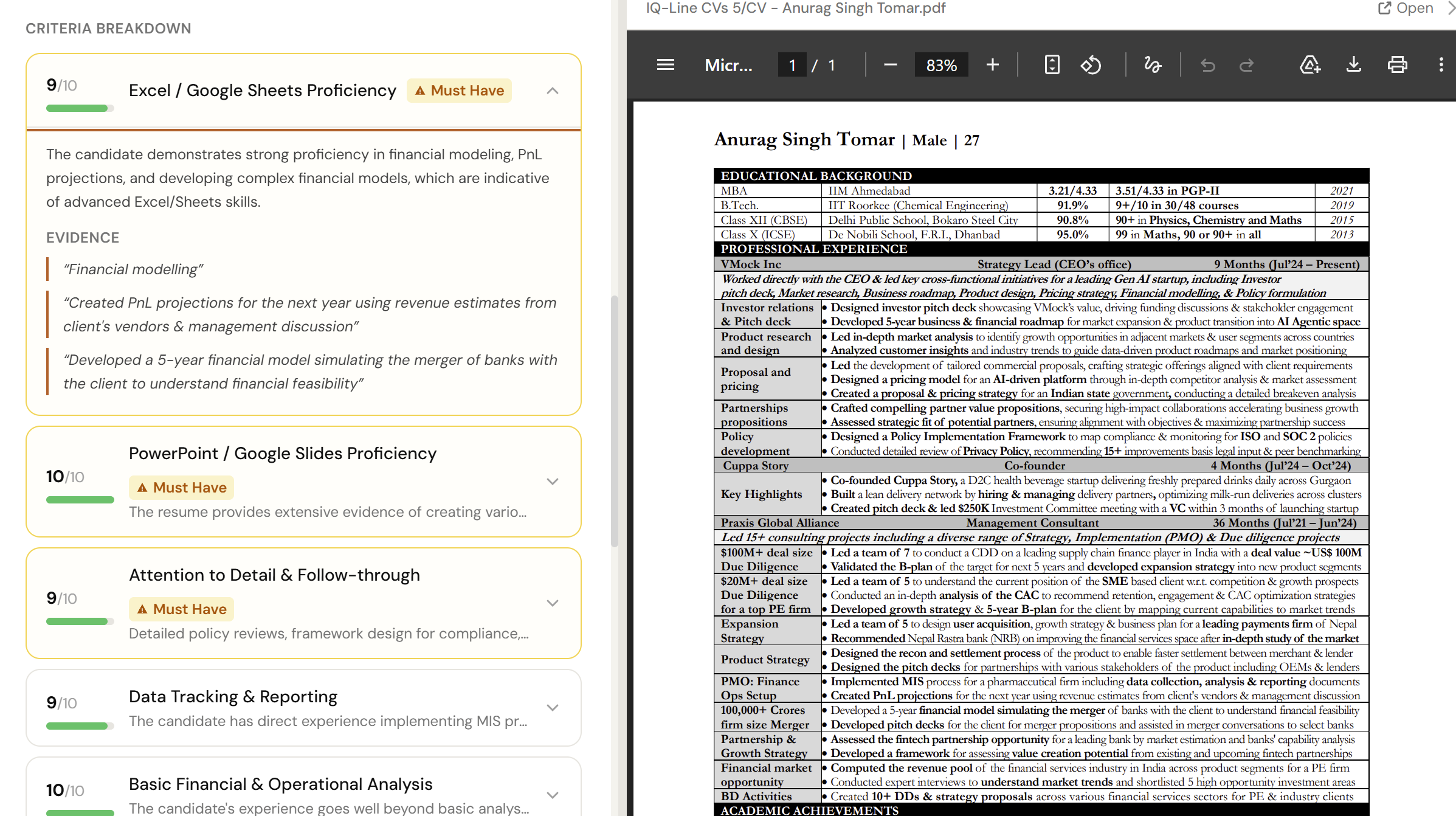Click the Anurag Singh Tomar name in CV
Viewport: 1456px width, 816px height.
click(x=804, y=139)
